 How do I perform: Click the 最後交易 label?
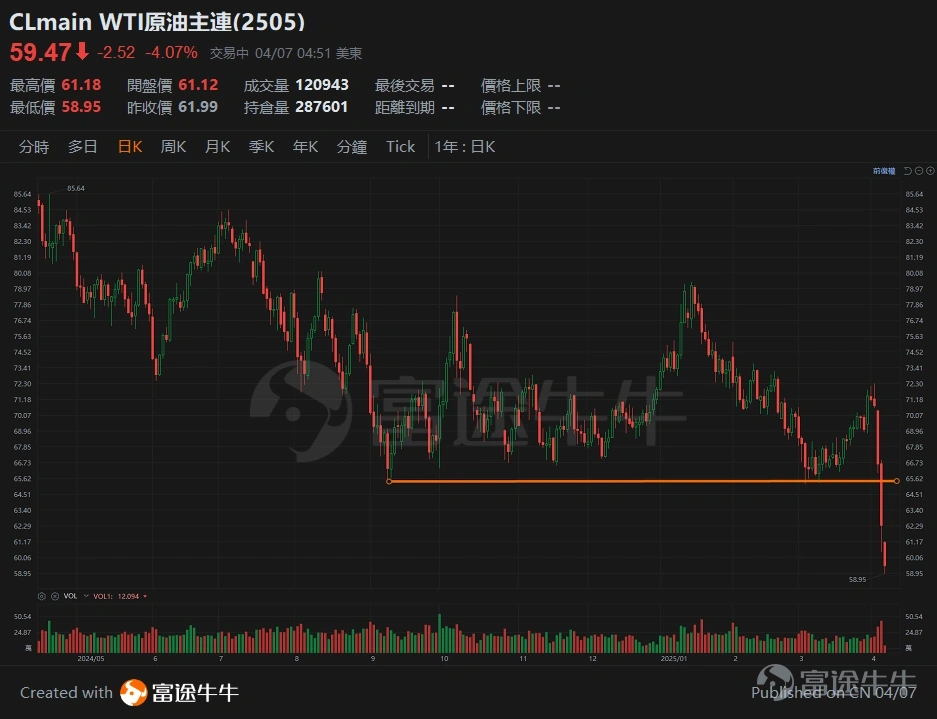tap(405, 85)
